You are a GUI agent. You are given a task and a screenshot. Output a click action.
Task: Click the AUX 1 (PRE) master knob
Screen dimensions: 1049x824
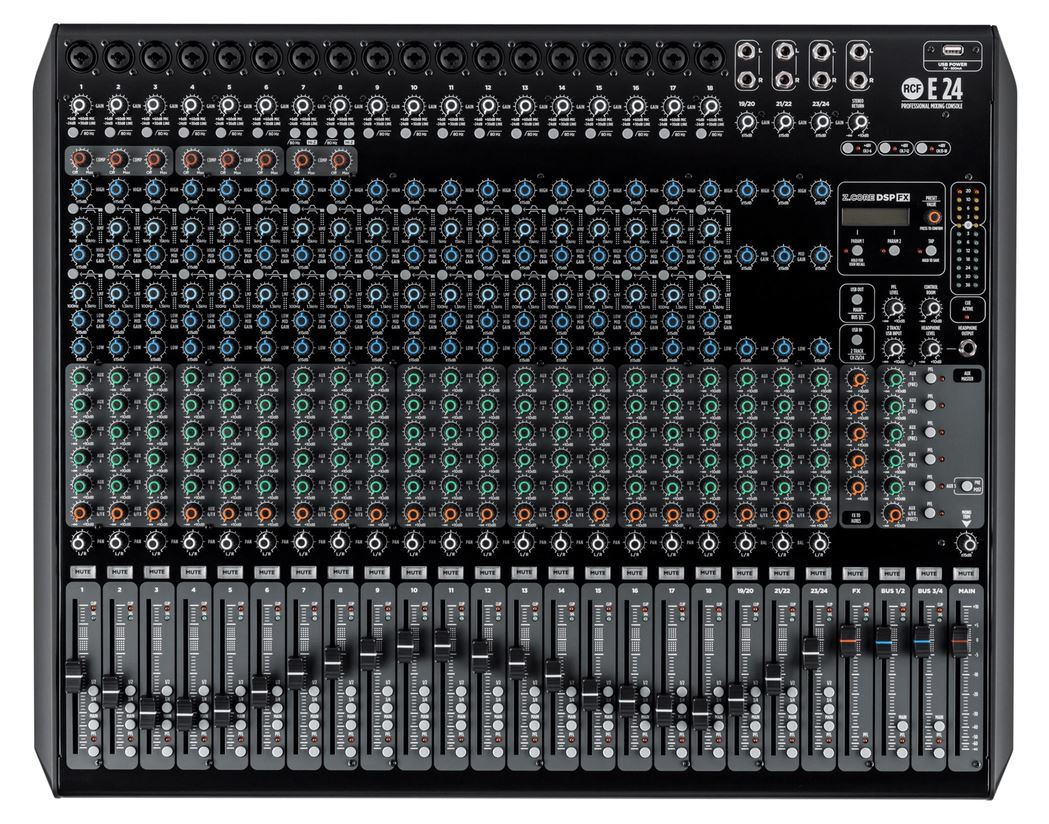point(894,379)
